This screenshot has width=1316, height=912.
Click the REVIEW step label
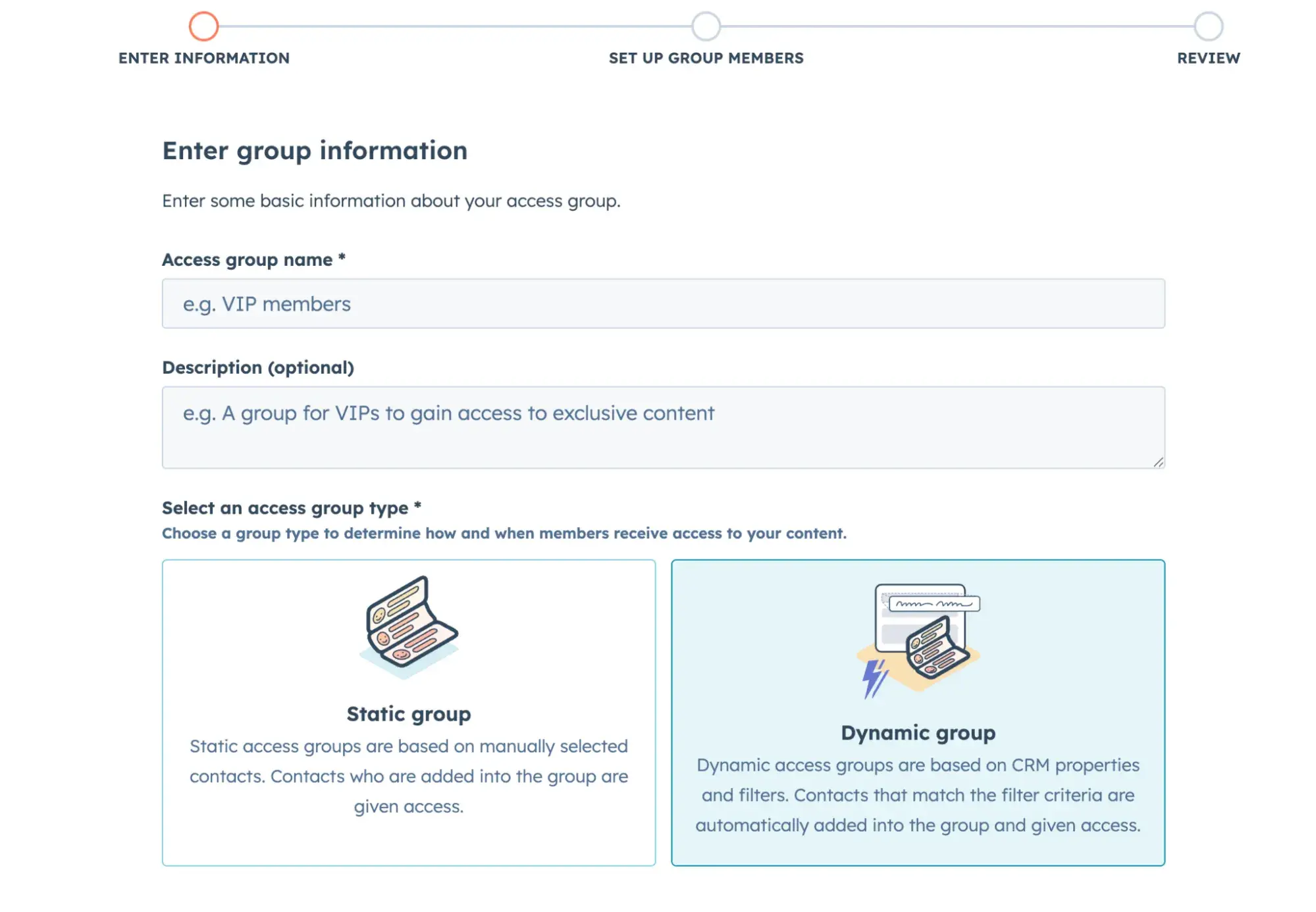[x=1208, y=58]
